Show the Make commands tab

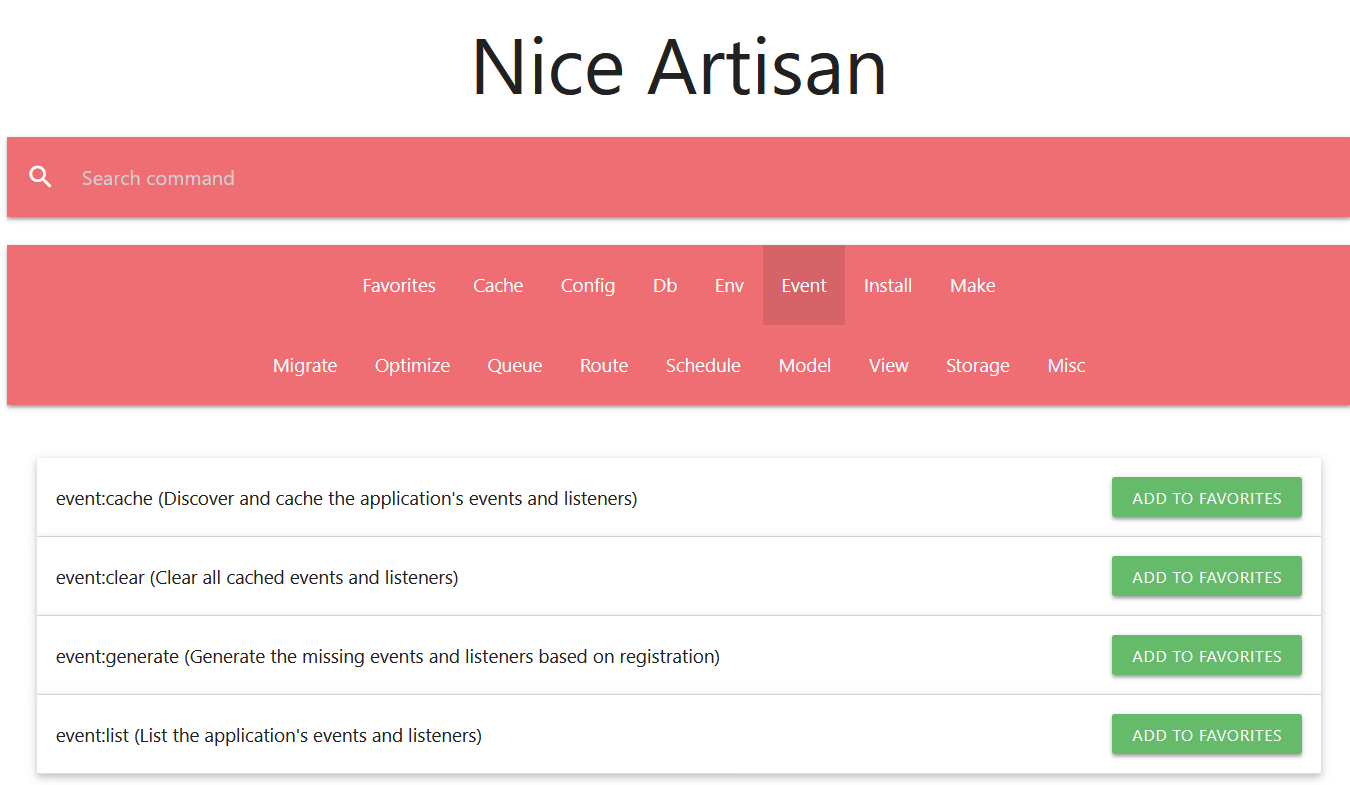coord(972,286)
